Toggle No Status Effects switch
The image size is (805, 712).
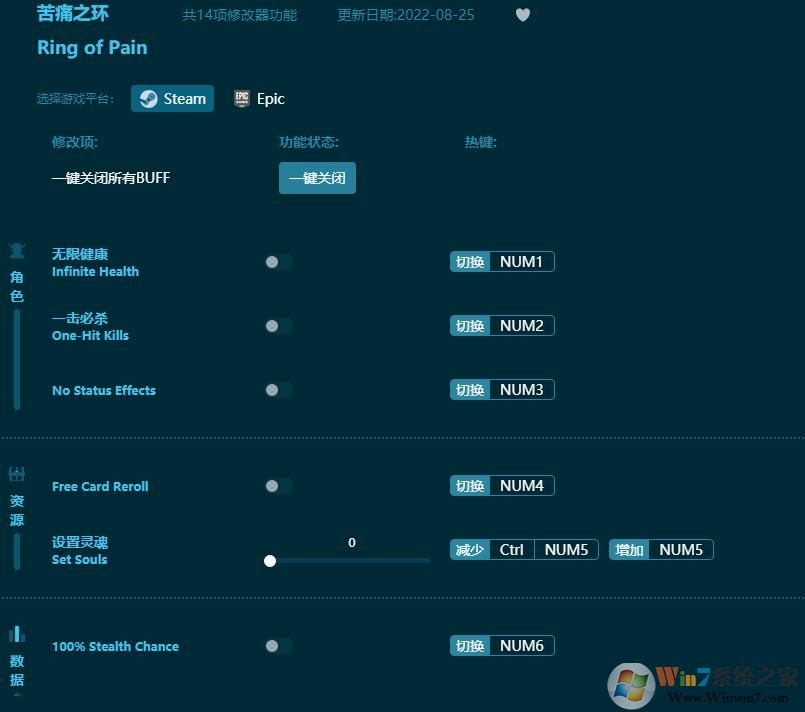click(279, 390)
